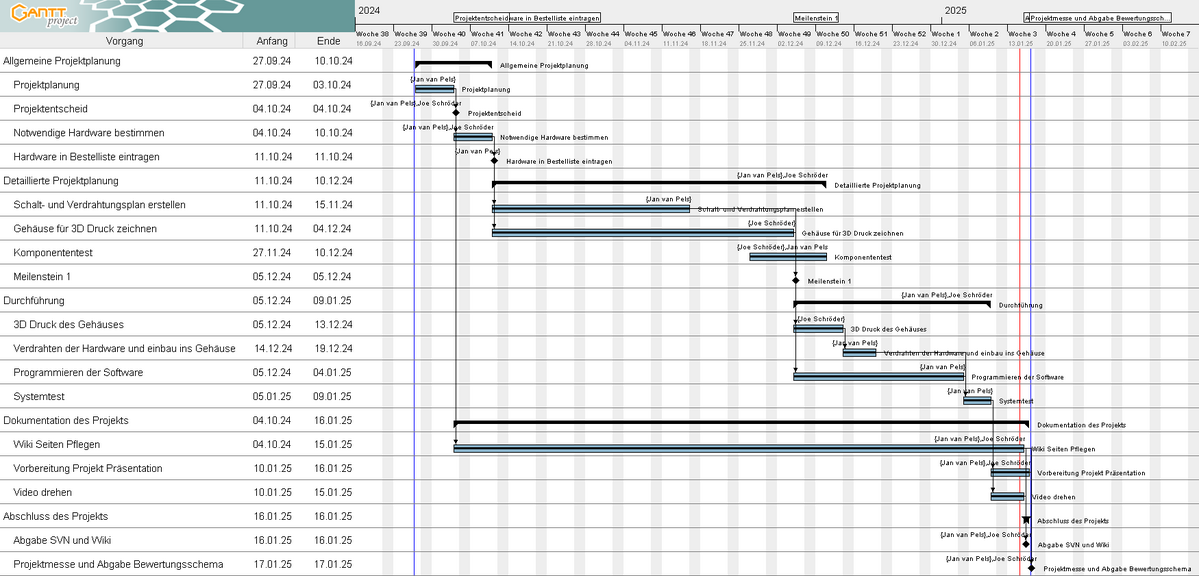Select the Abgabe SVN und Wiki milestone diamond
Screen dimensions: 1199x576
pos(1026,545)
